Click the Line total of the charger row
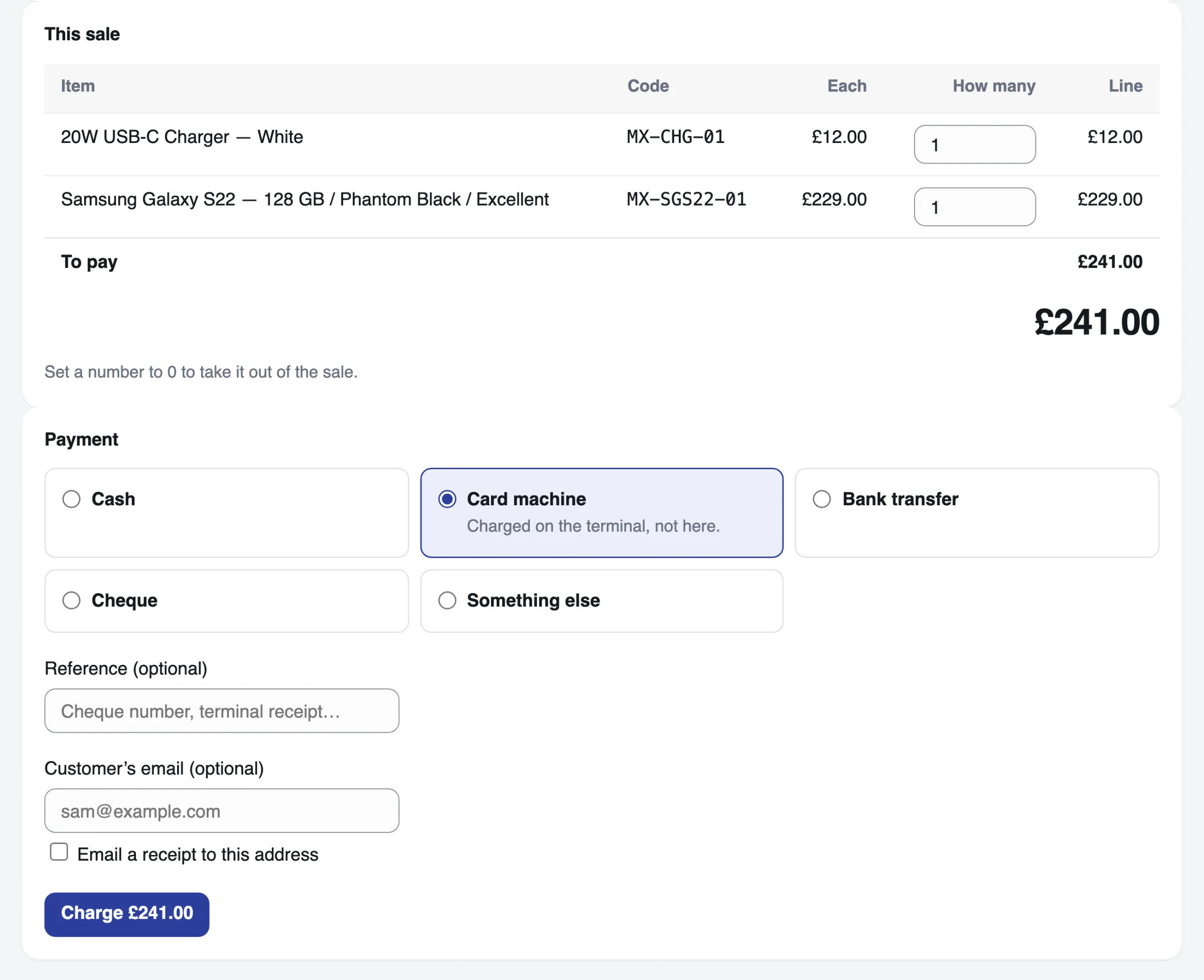Viewport: 1204px width, 980px height. [1115, 137]
